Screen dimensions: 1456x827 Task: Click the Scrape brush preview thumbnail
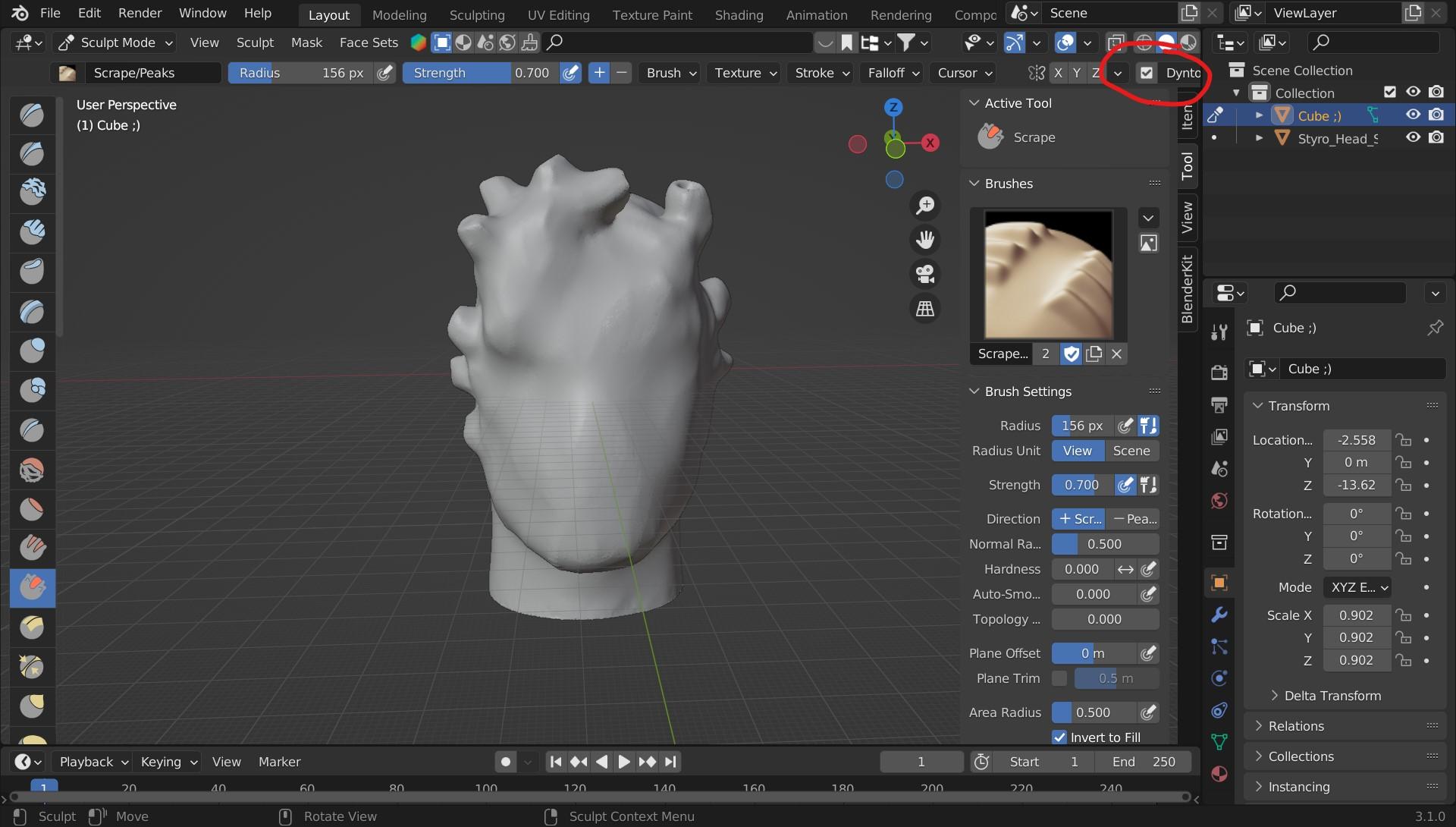point(1048,274)
